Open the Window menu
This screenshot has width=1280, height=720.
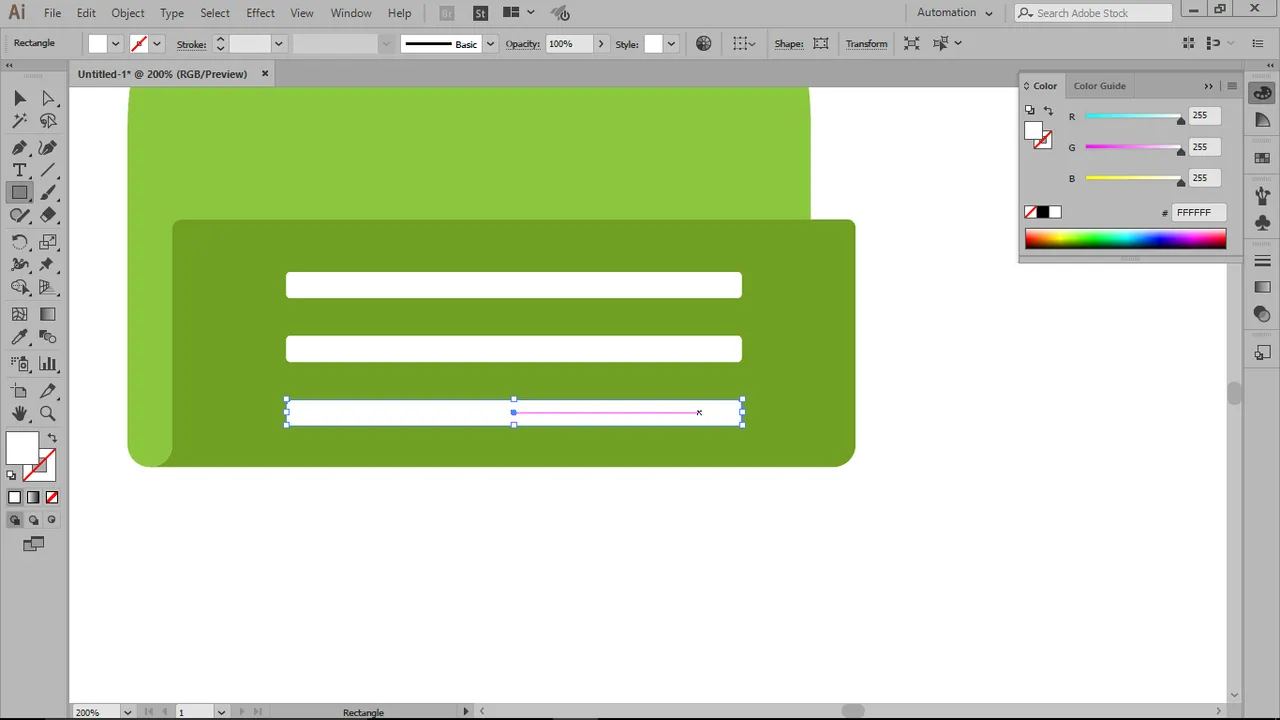pyautogui.click(x=351, y=13)
